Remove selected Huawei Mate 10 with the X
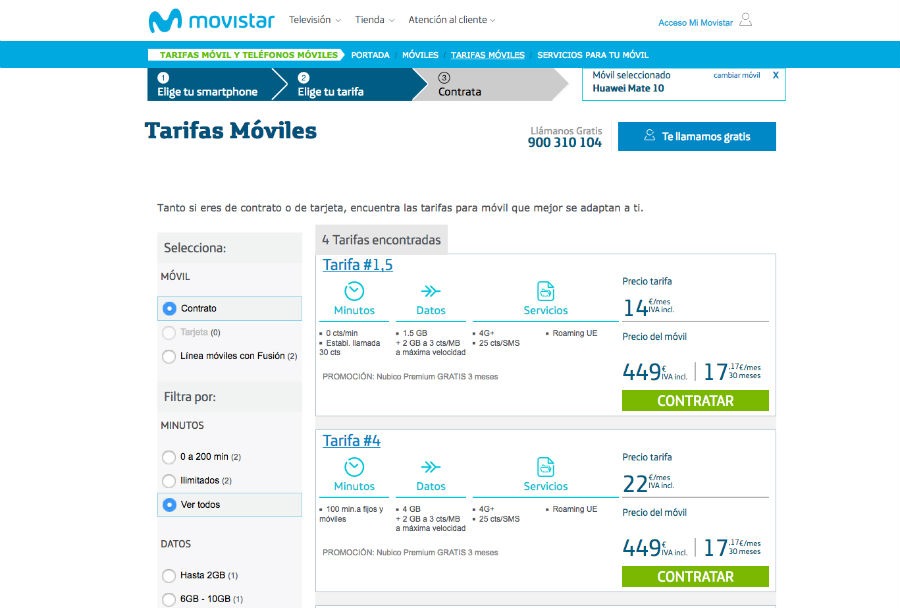This screenshot has width=900, height=608. (x=775, y=75)
